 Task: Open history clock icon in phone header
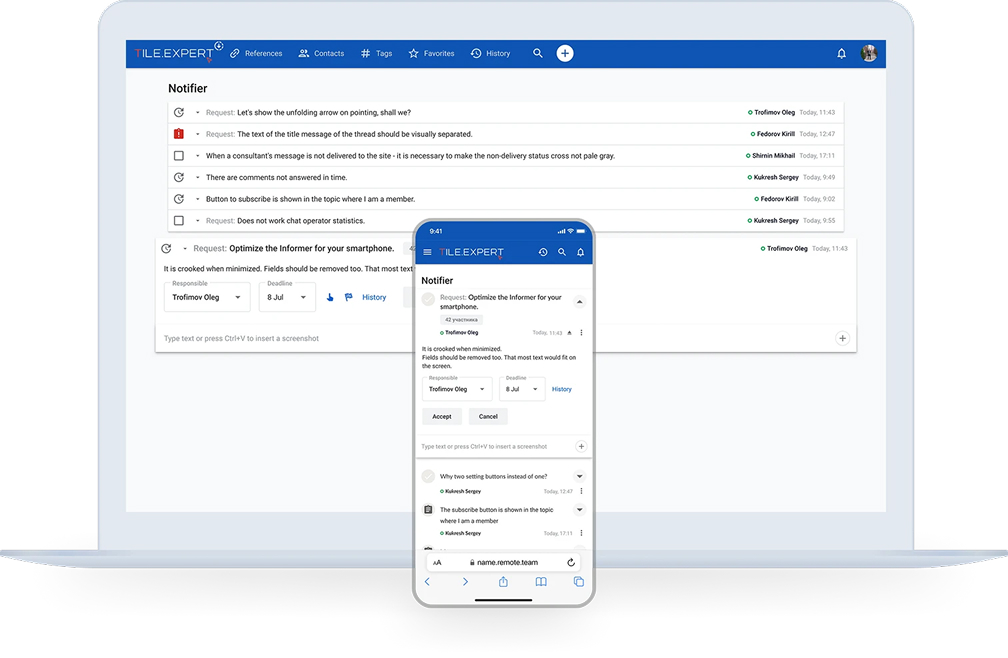pyautogui.click(x=543, y=253)
